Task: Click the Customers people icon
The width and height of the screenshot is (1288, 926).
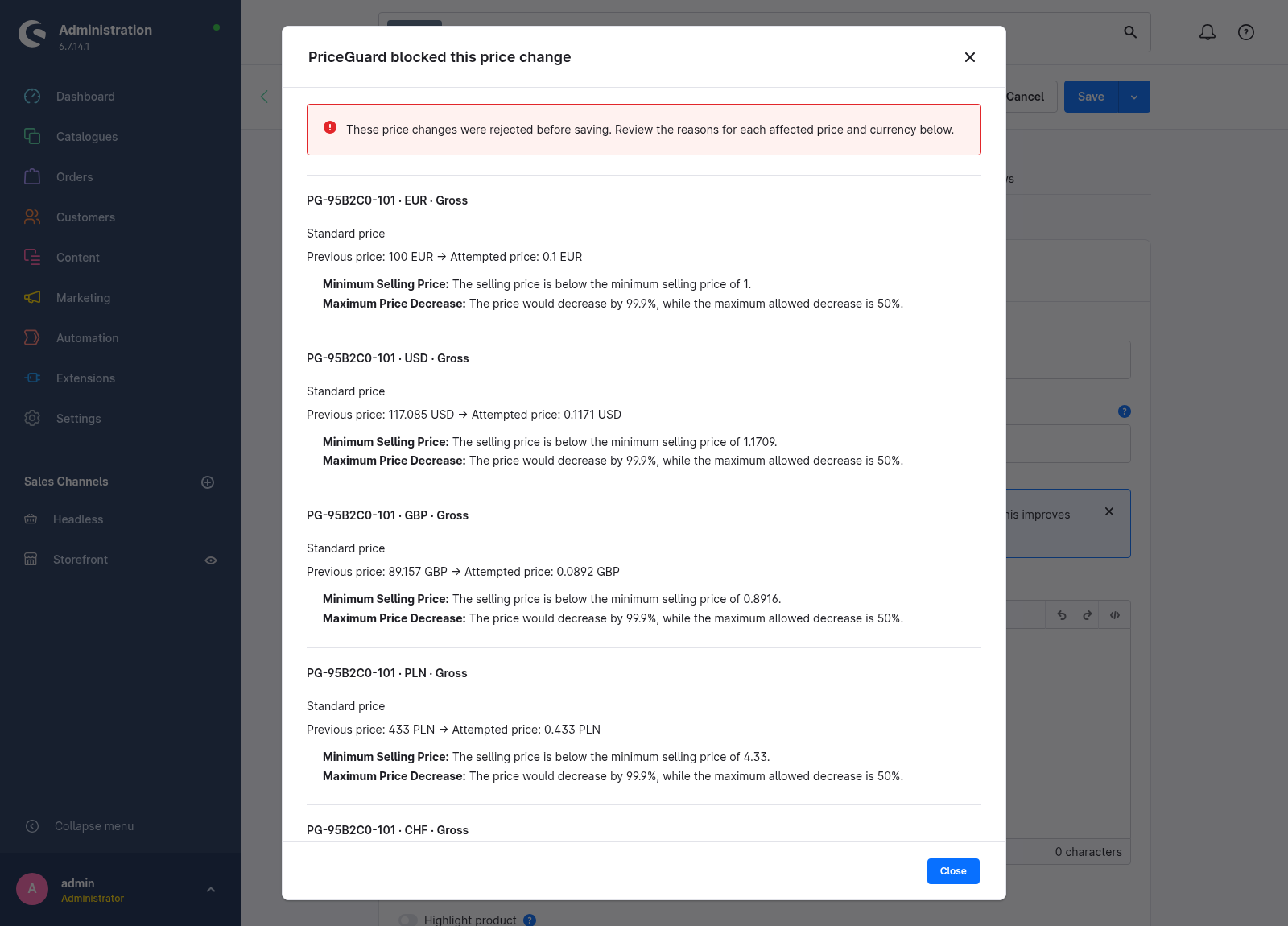Action: coord(32,217)
